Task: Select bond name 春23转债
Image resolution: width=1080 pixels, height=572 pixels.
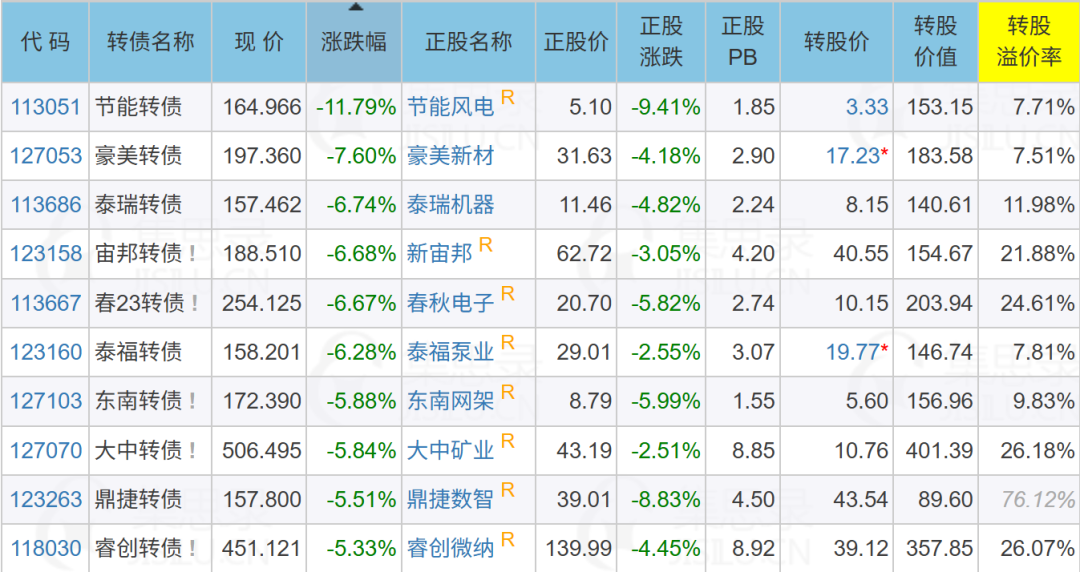Action: tap(140, 303)
